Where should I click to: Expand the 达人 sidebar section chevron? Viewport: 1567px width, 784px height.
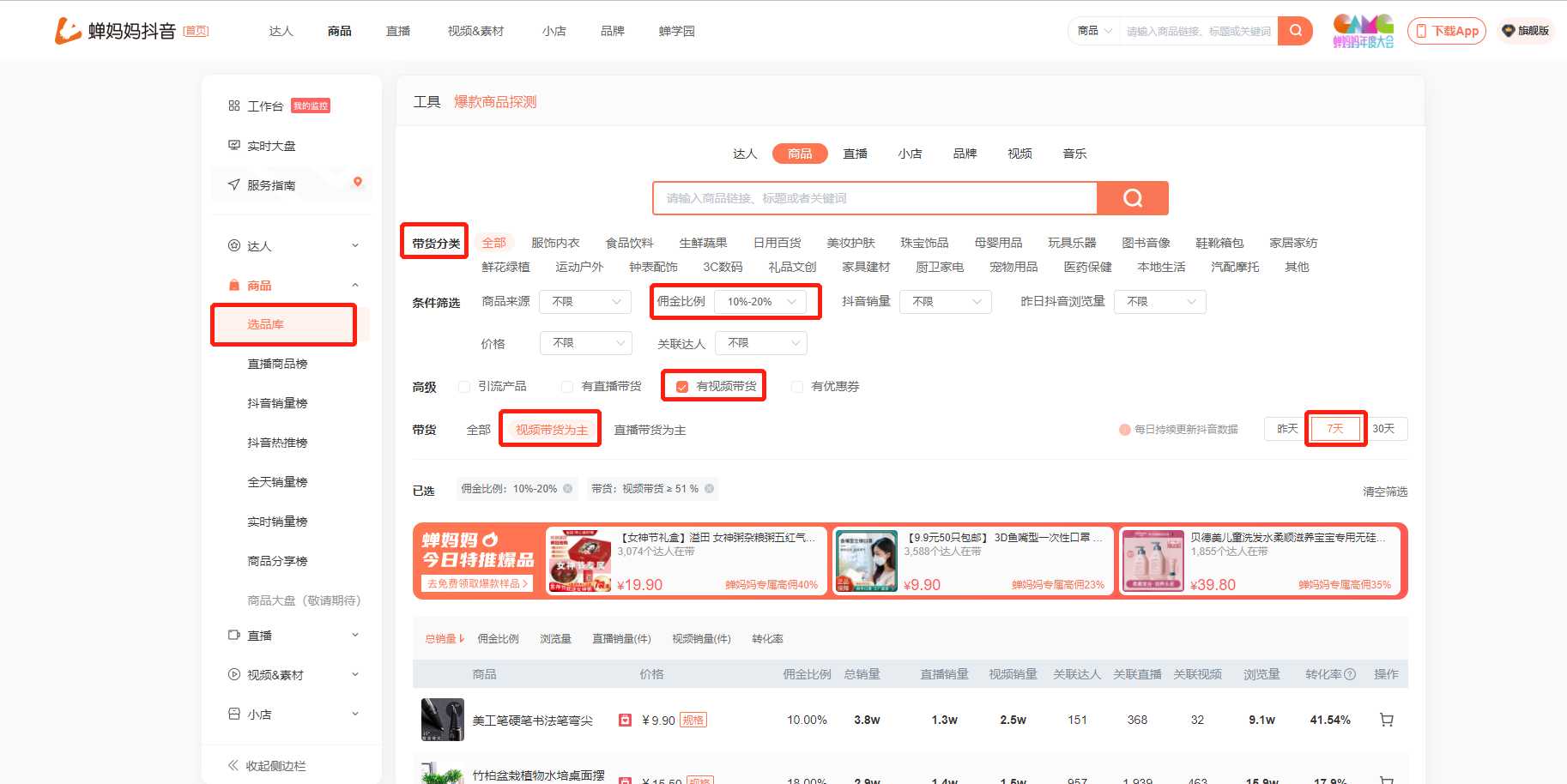point(355,245)
